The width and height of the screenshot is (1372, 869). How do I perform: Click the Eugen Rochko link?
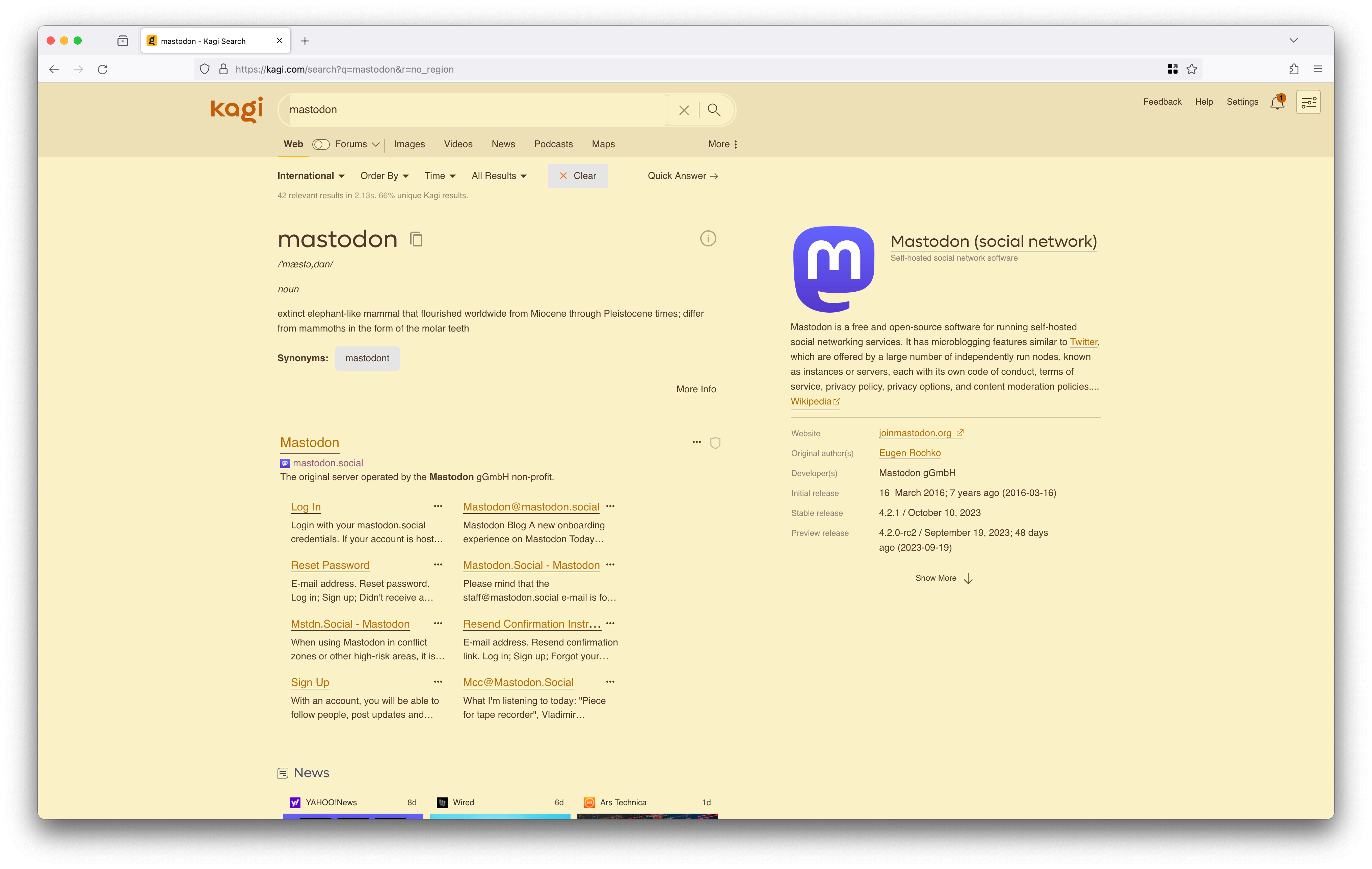[909, 453]
